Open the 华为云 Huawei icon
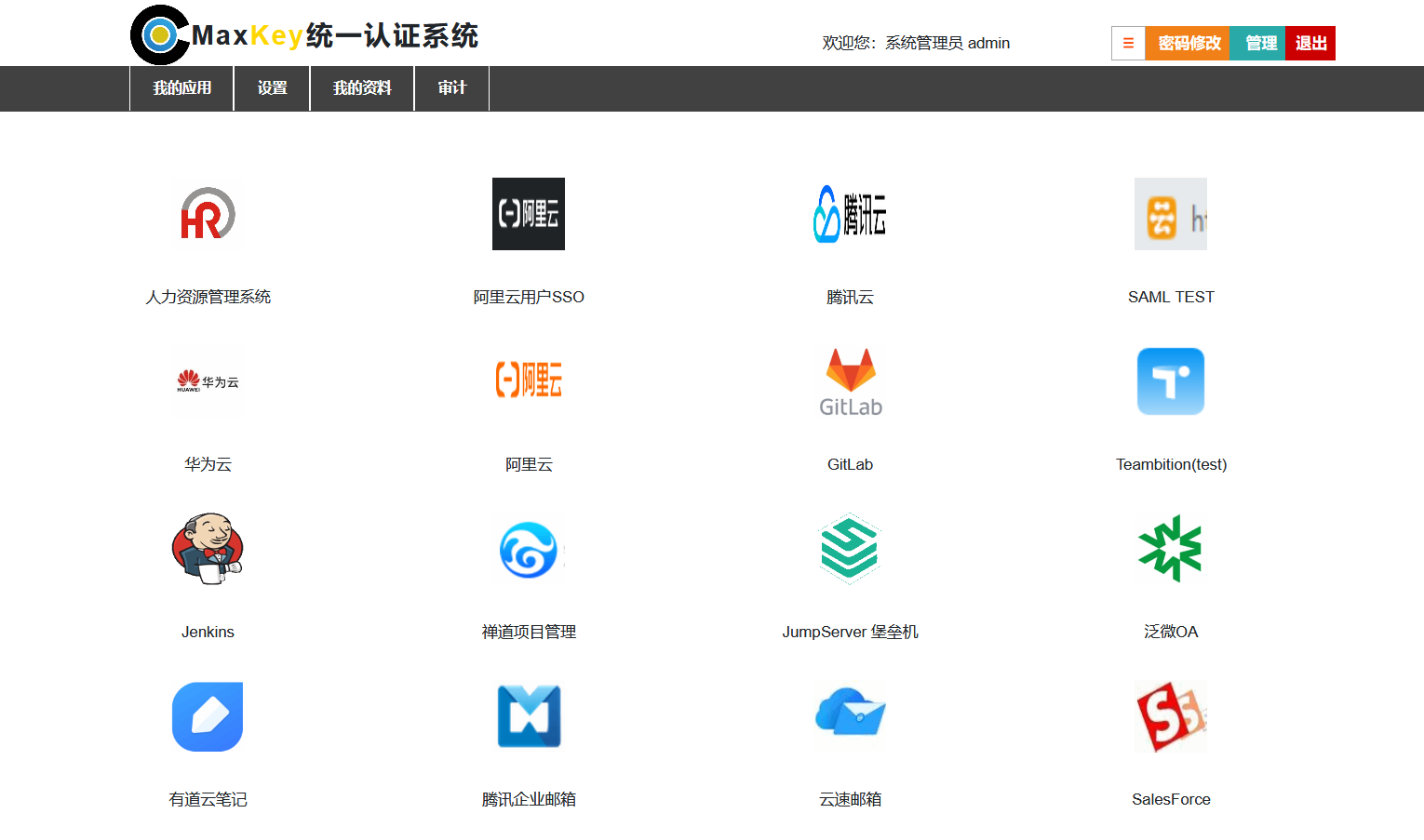 tap(208, 381)
